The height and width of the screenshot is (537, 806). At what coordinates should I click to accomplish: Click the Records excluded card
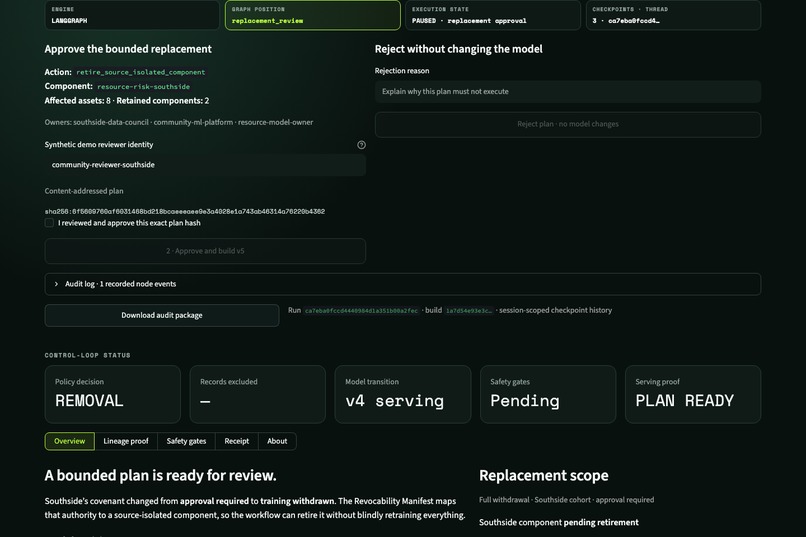[258, 394]
